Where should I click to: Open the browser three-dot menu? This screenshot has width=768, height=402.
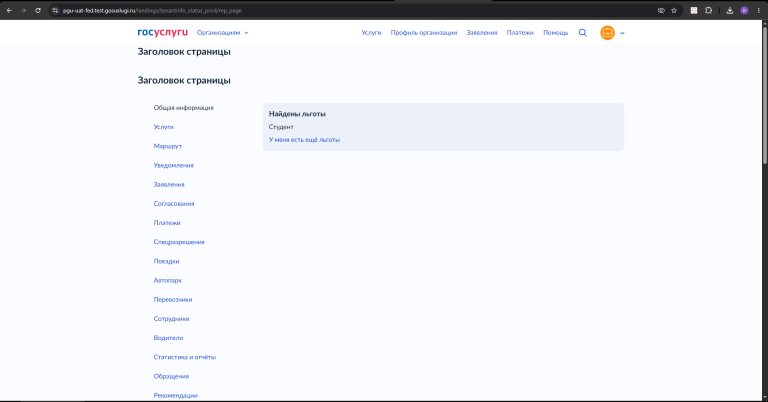tap(758, 10)
